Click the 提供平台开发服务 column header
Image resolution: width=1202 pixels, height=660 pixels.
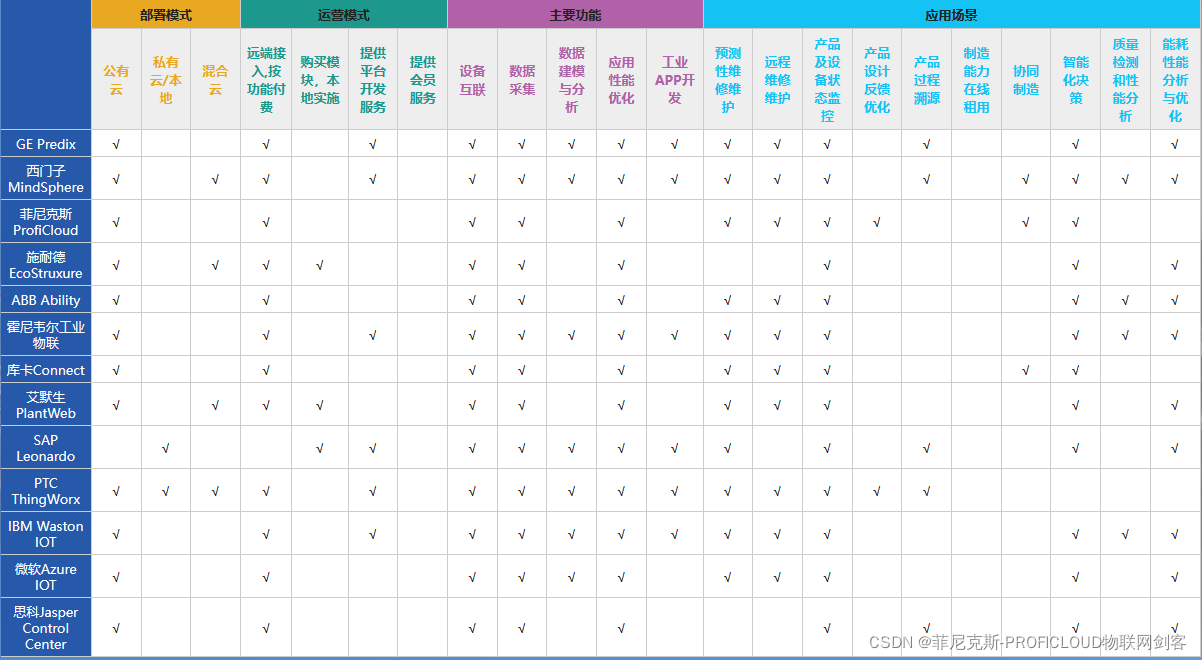pyautogui.click(x=373, y=80)
